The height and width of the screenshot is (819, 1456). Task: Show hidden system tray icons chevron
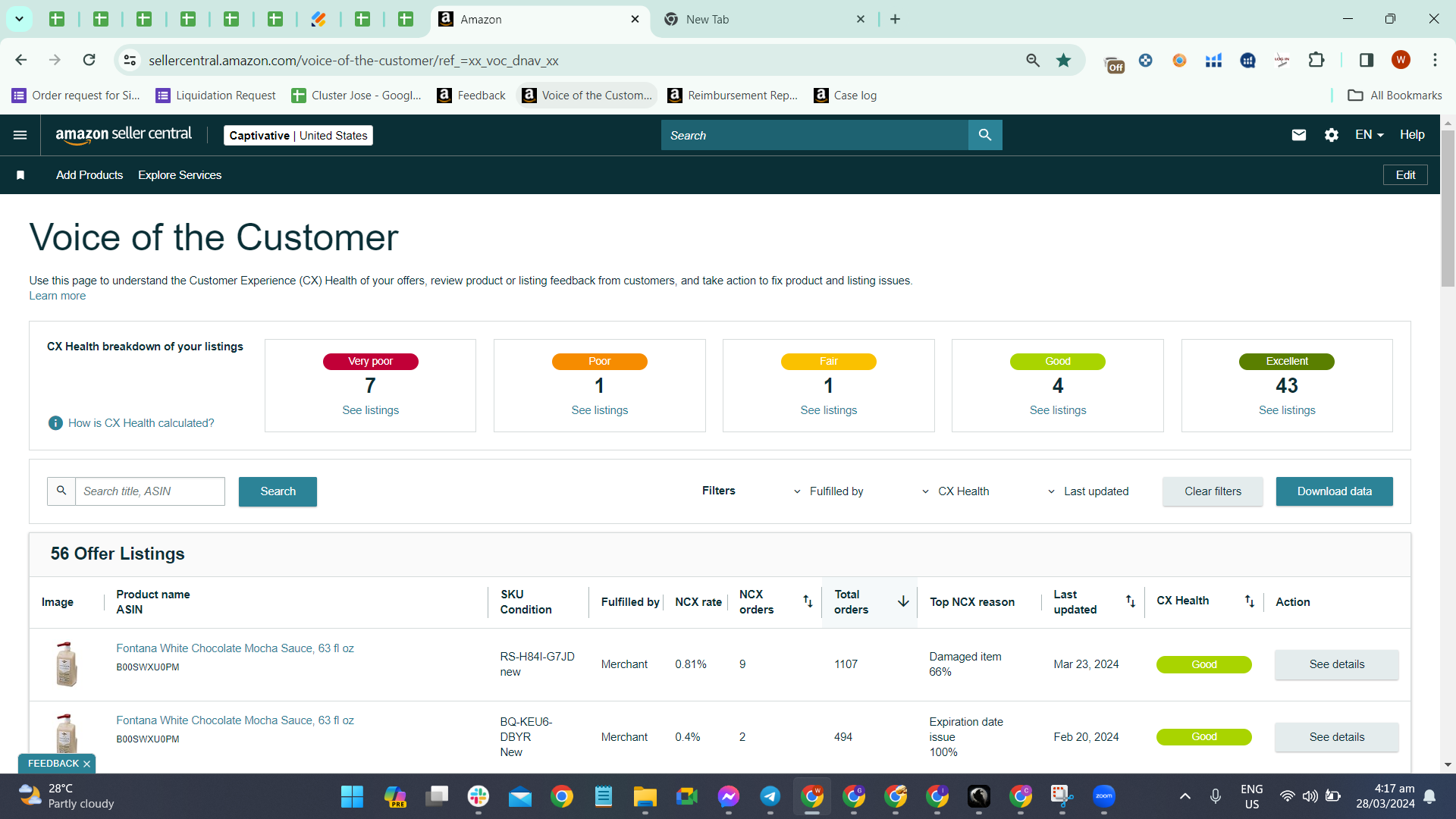[x=1185, y=796]
